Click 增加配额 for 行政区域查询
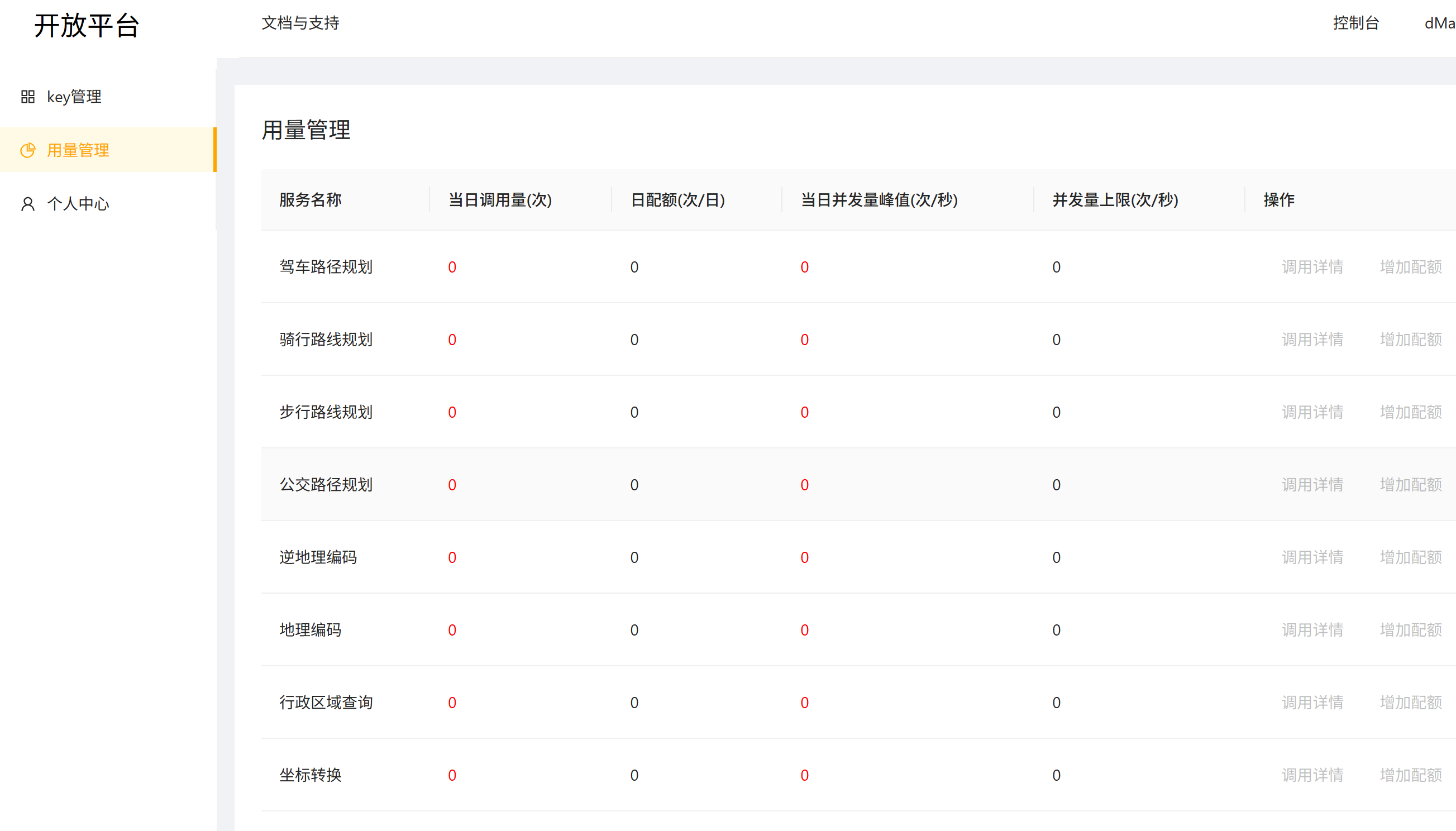This screenshot has width=1456, height=831. coord(1410,701)
